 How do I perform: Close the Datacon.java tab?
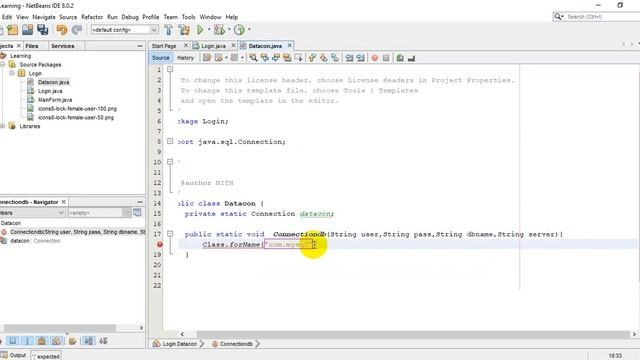coord(289,45)
